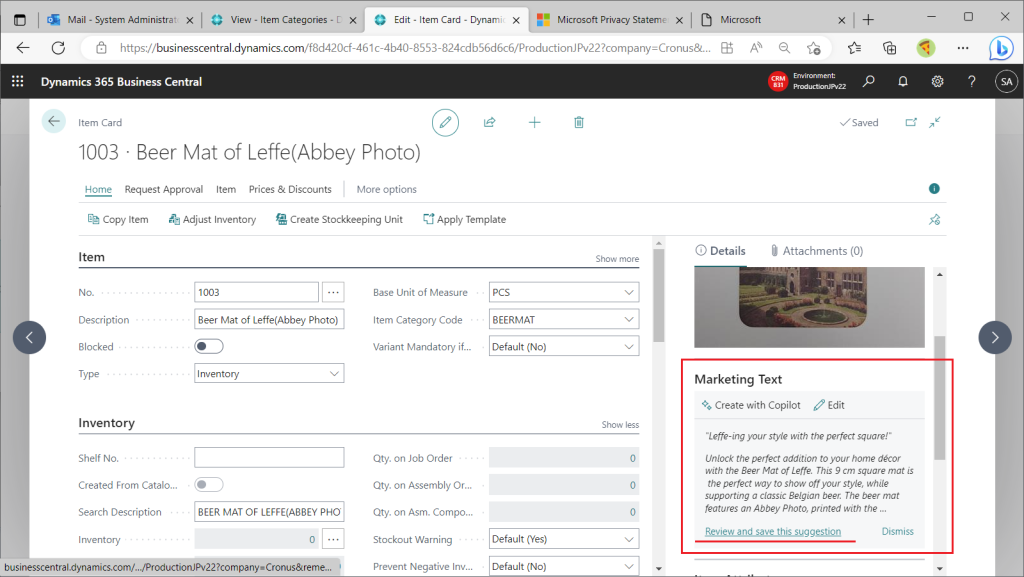Click the plus icon to create new item
This screenshot has height=577, width=1024.
pos(534,122)
